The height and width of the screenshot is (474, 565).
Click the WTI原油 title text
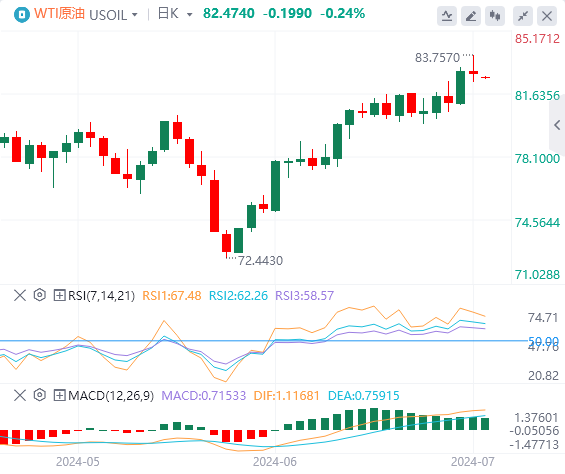pyautogui.click(x=59, y=14)
